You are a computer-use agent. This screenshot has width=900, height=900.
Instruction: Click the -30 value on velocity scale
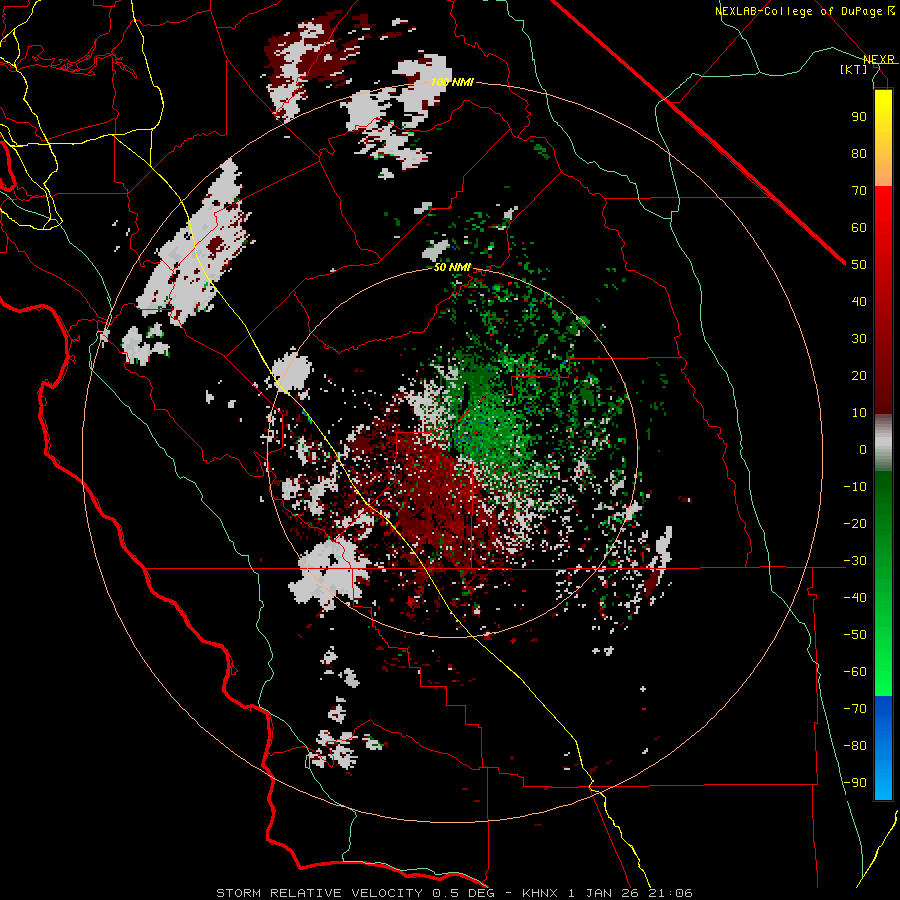855,561
